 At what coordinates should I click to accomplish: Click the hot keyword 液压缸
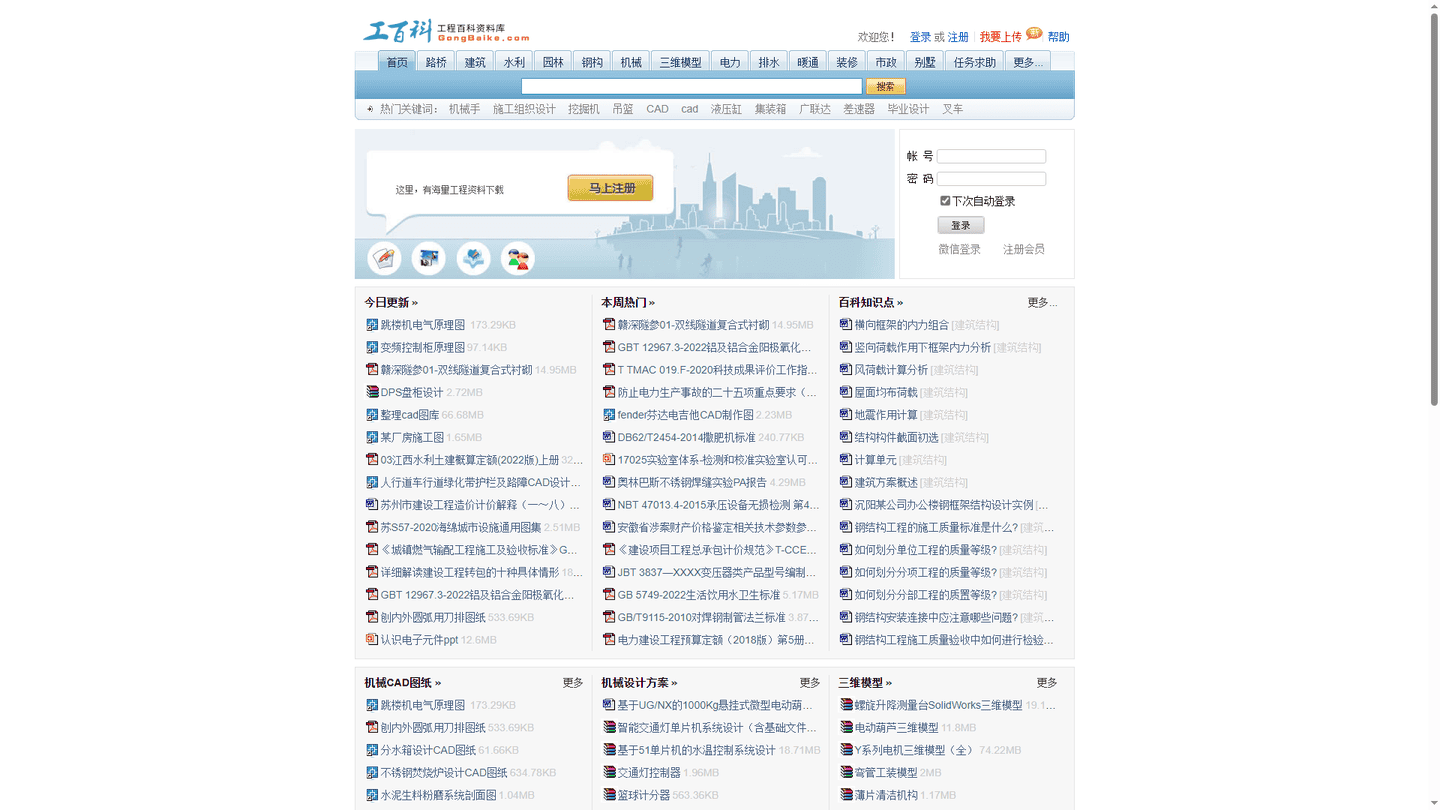click(726, 109)
